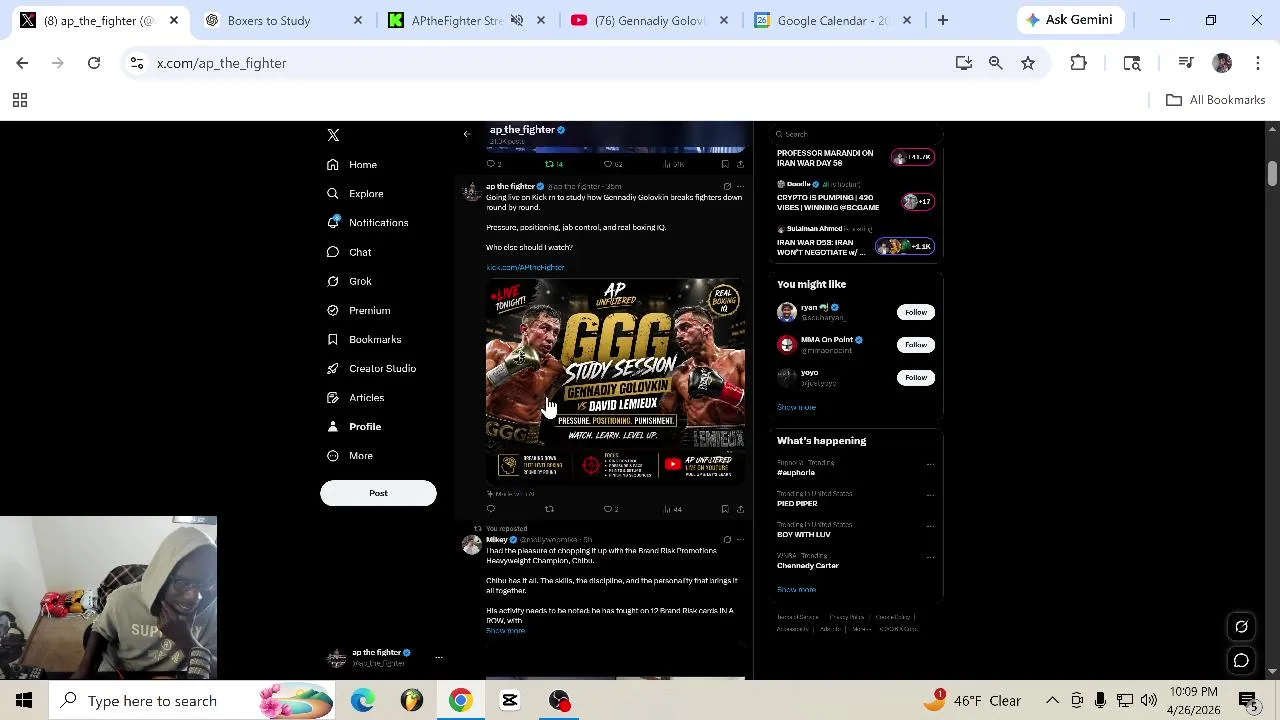Open Chat in the X sidebar
The image size is (1280, 720).
coord(349,252)
